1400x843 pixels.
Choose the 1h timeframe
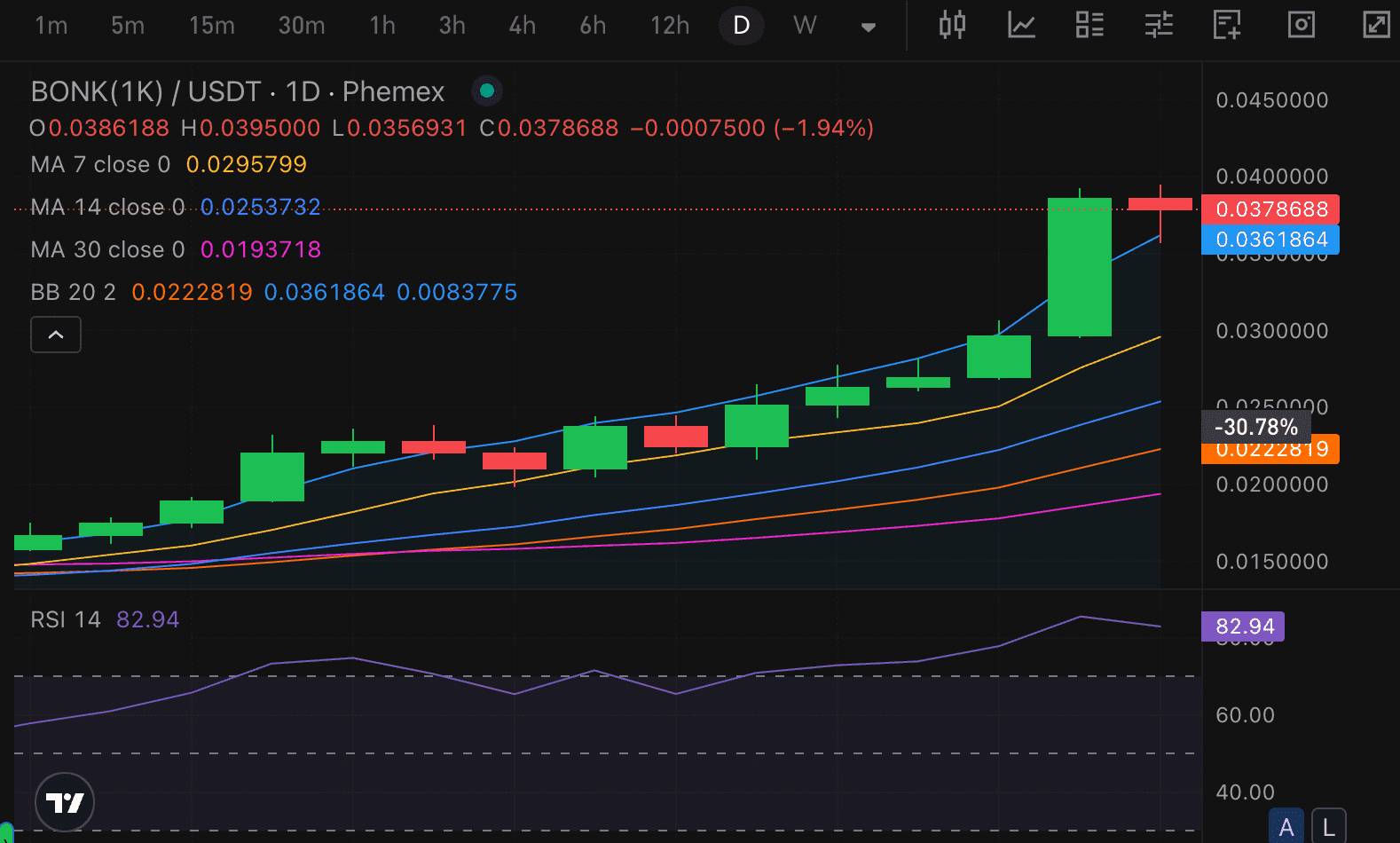(383, 25)
